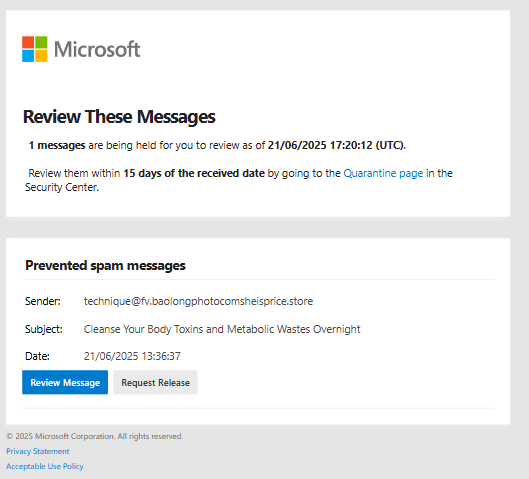Click the Request Release button
This screenshot has height=479, width=529.
point(156,382)
